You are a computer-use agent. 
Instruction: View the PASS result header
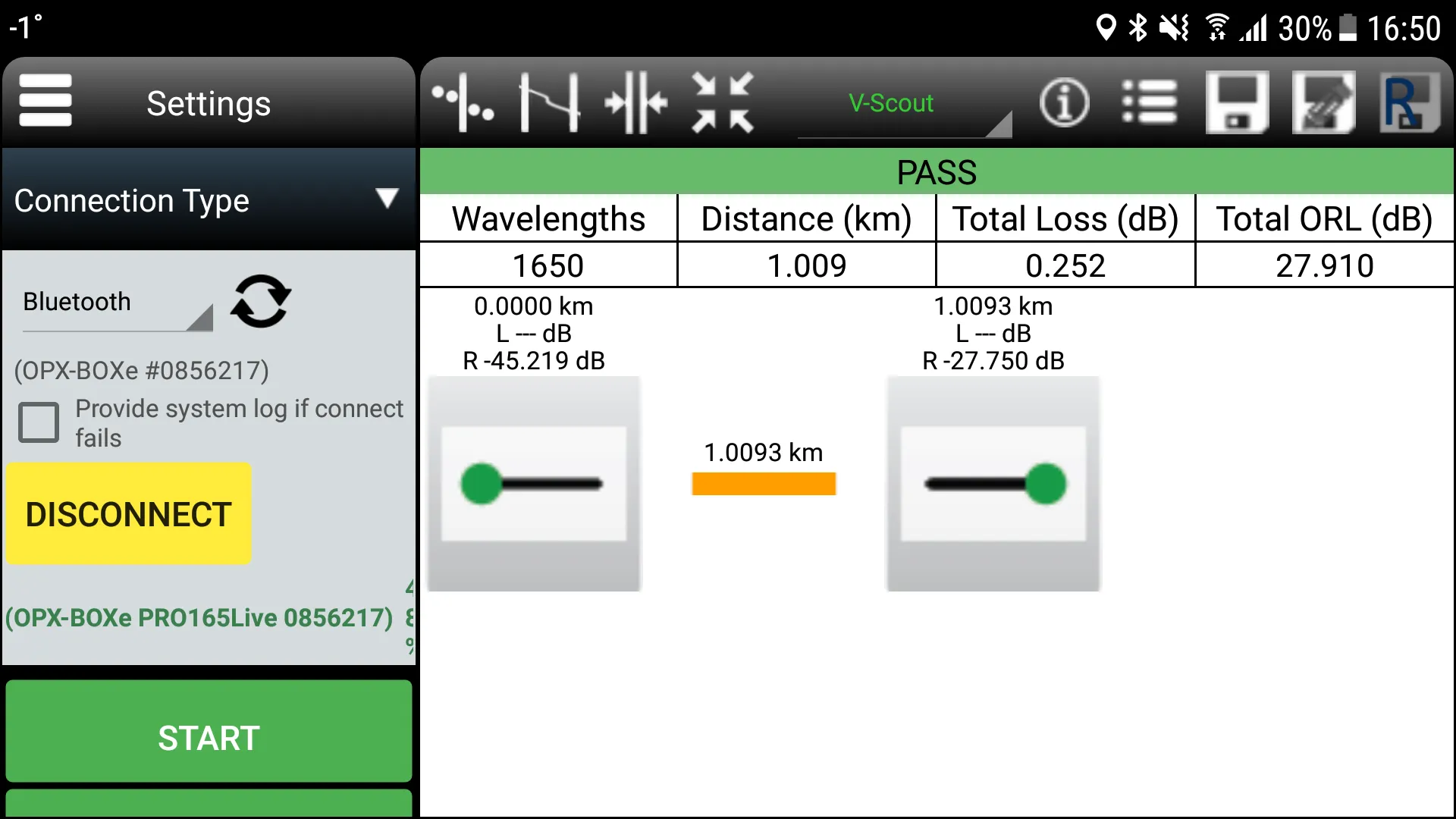click(937, 171)
